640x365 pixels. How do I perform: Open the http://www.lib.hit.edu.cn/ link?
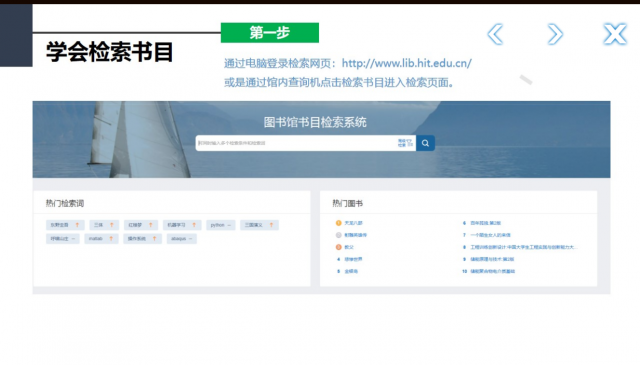pos(407,63)
